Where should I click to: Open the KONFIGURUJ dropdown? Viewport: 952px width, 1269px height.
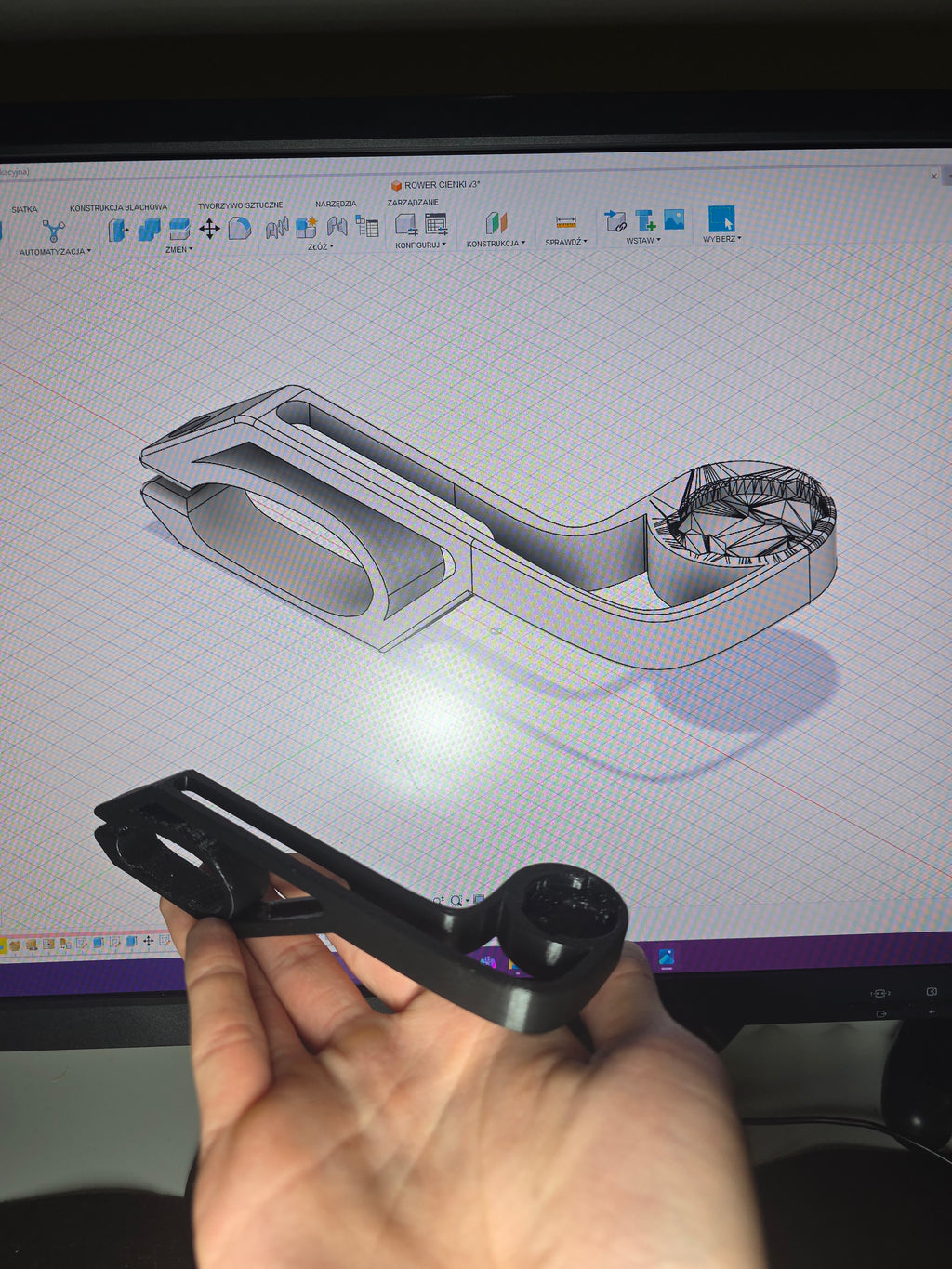point(420,245)
